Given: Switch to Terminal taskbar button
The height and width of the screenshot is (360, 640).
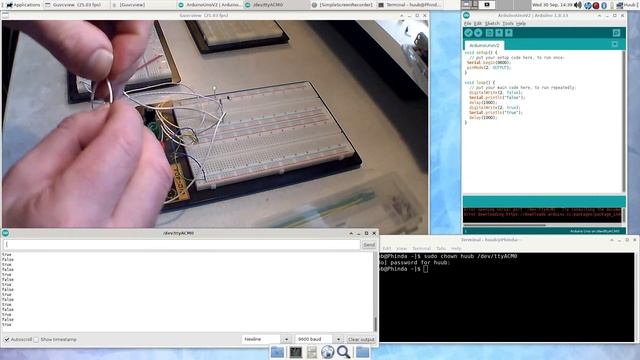Looking at the screenshot, I should (409, 5).
